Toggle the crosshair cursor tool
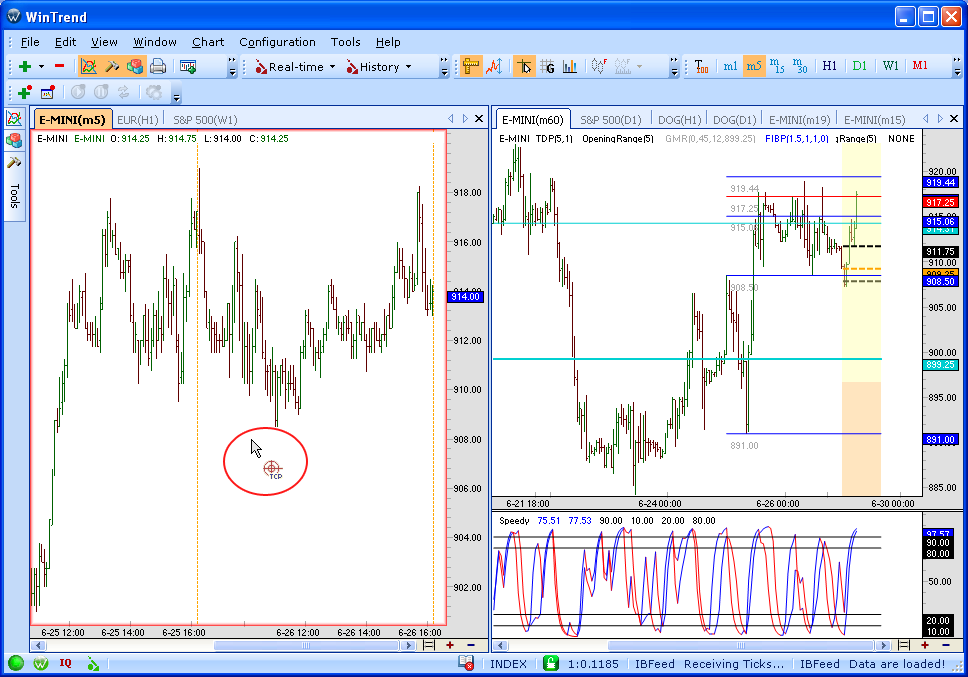Viewport: 968px width, 677px height. pyautogui.click(x=525, y=66)
